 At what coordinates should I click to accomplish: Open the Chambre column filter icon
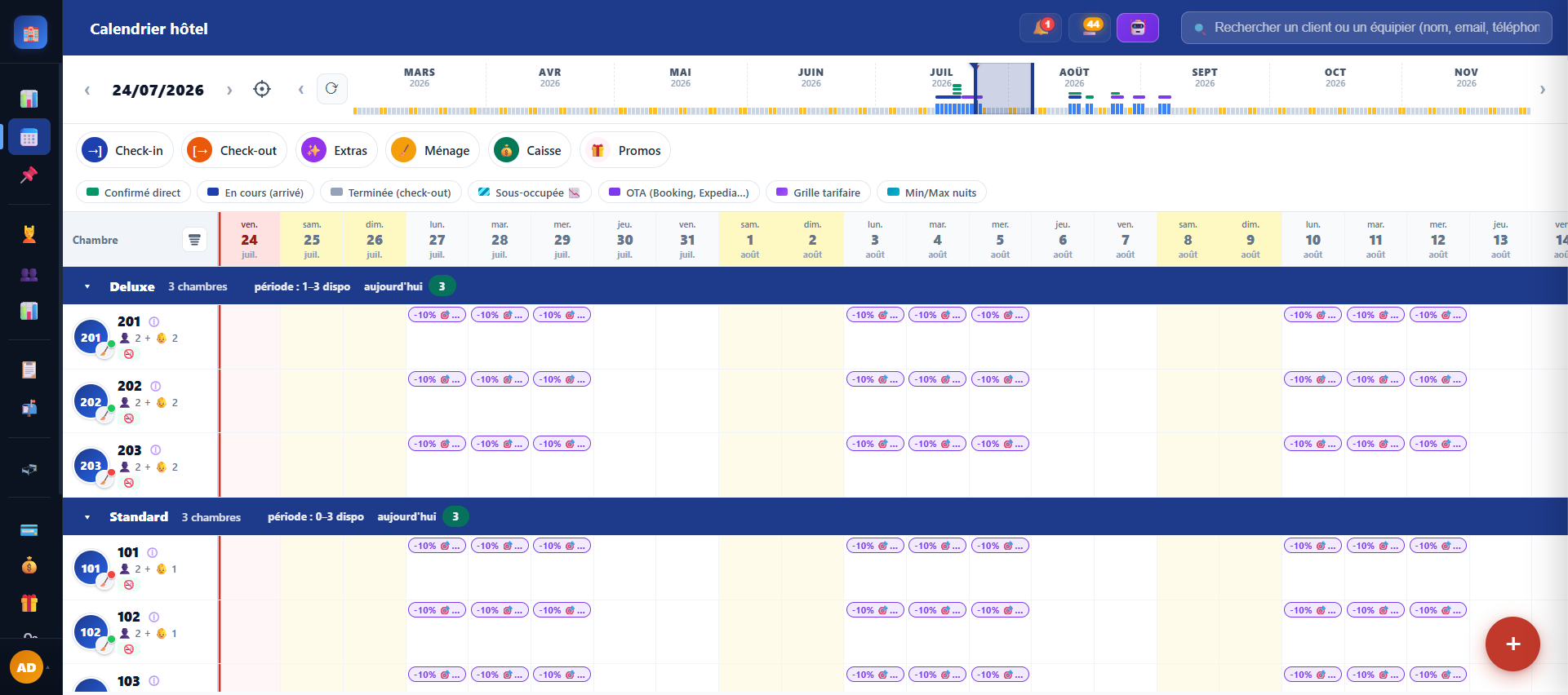194,240
